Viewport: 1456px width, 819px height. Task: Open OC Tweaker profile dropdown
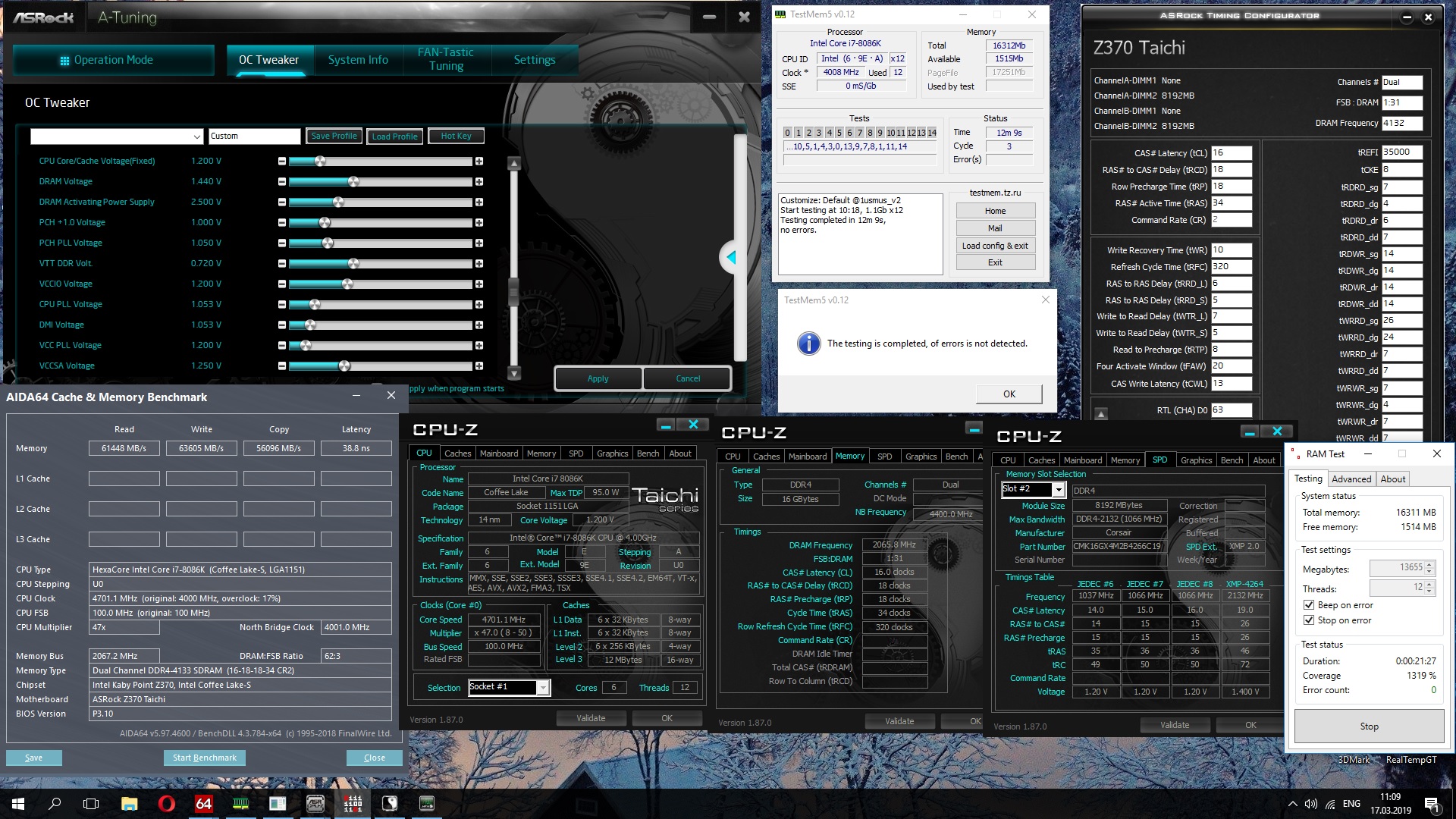pyautogui.click(x=196, y=136)
